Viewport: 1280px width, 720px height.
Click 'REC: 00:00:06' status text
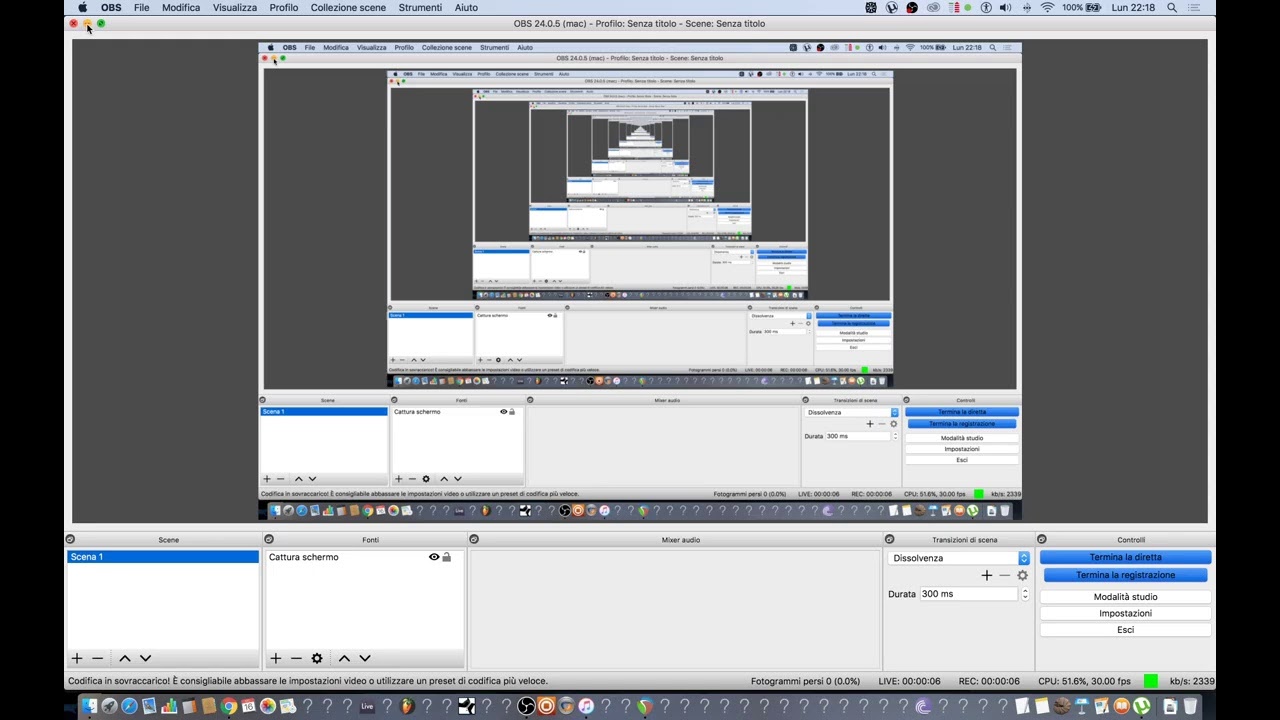click(989, 681)
